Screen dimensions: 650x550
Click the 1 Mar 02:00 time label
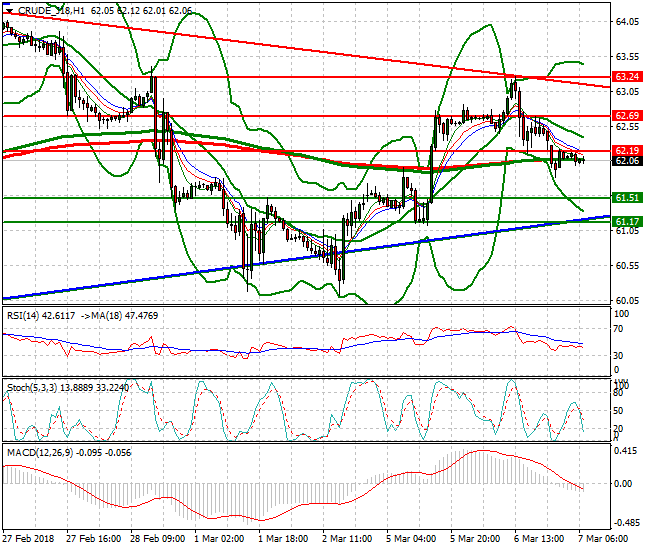[x=219, y=539]
